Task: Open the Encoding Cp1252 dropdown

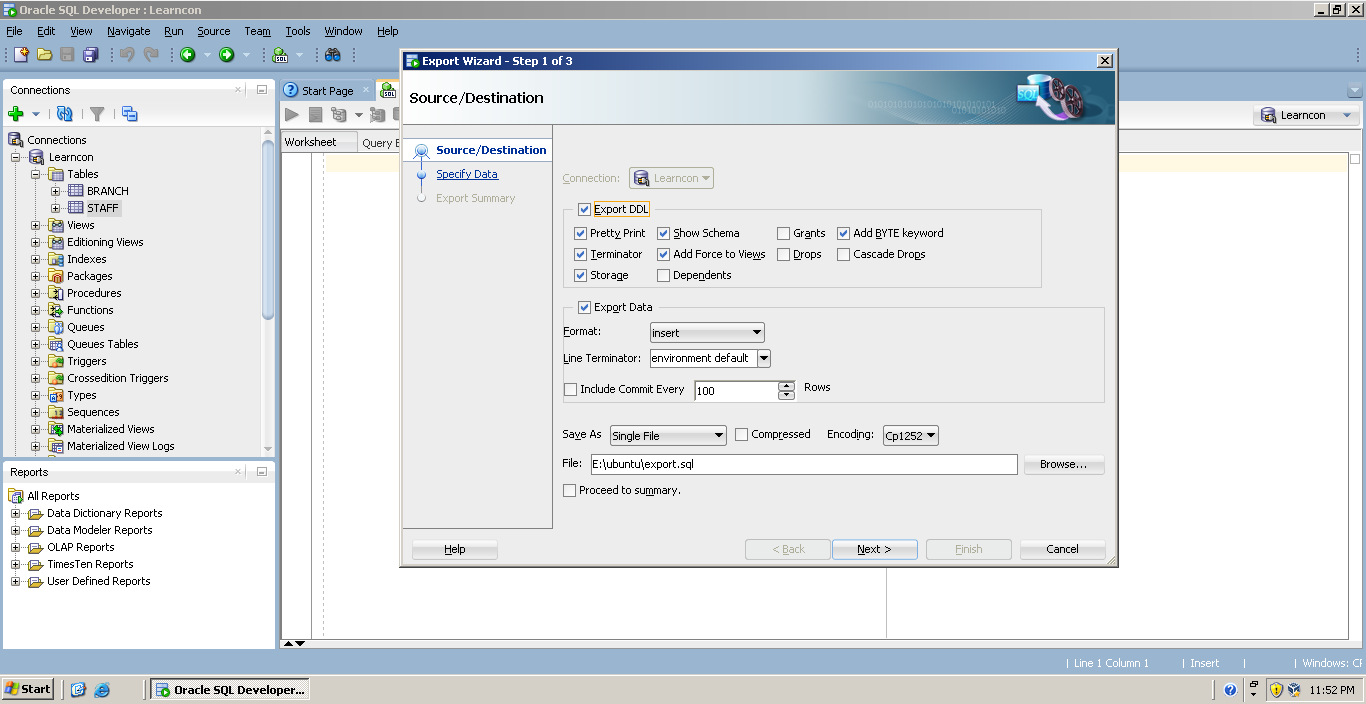Action: [910, 435]
